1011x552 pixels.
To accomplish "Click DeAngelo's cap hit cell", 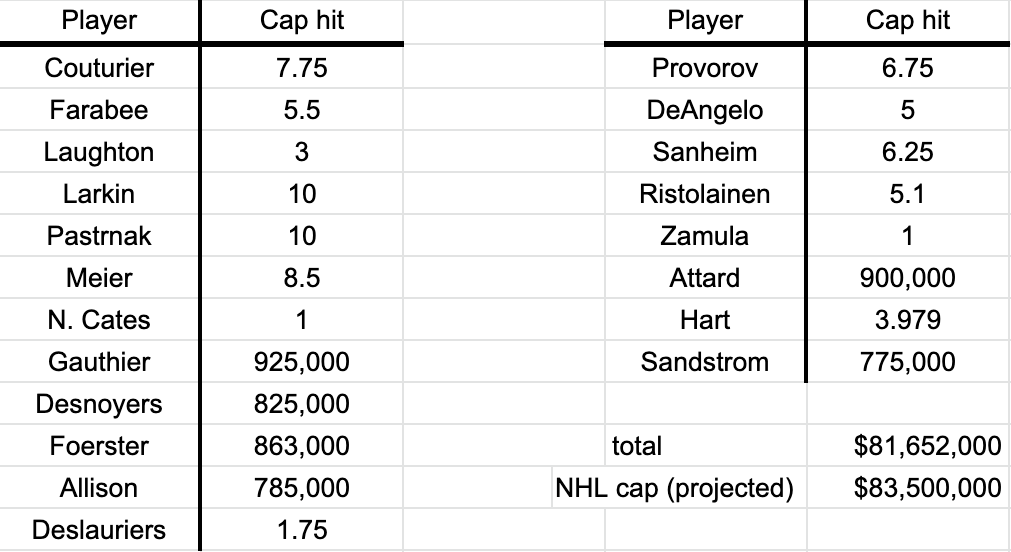I will [907, 110].
